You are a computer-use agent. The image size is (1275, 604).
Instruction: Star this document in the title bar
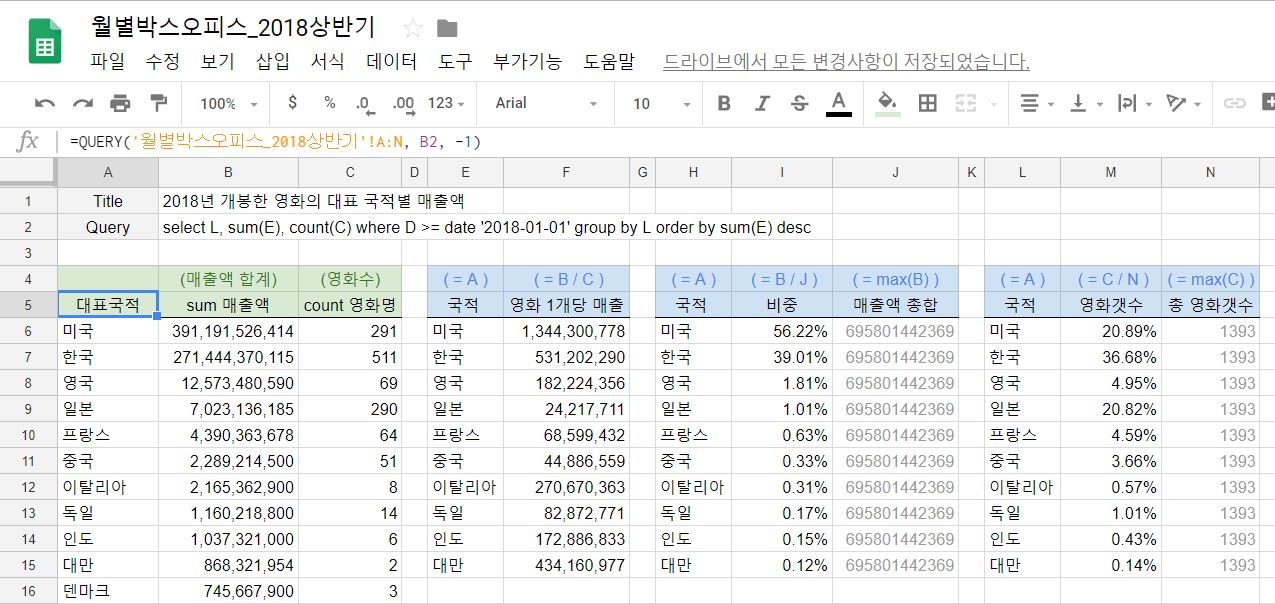point(412,28)
